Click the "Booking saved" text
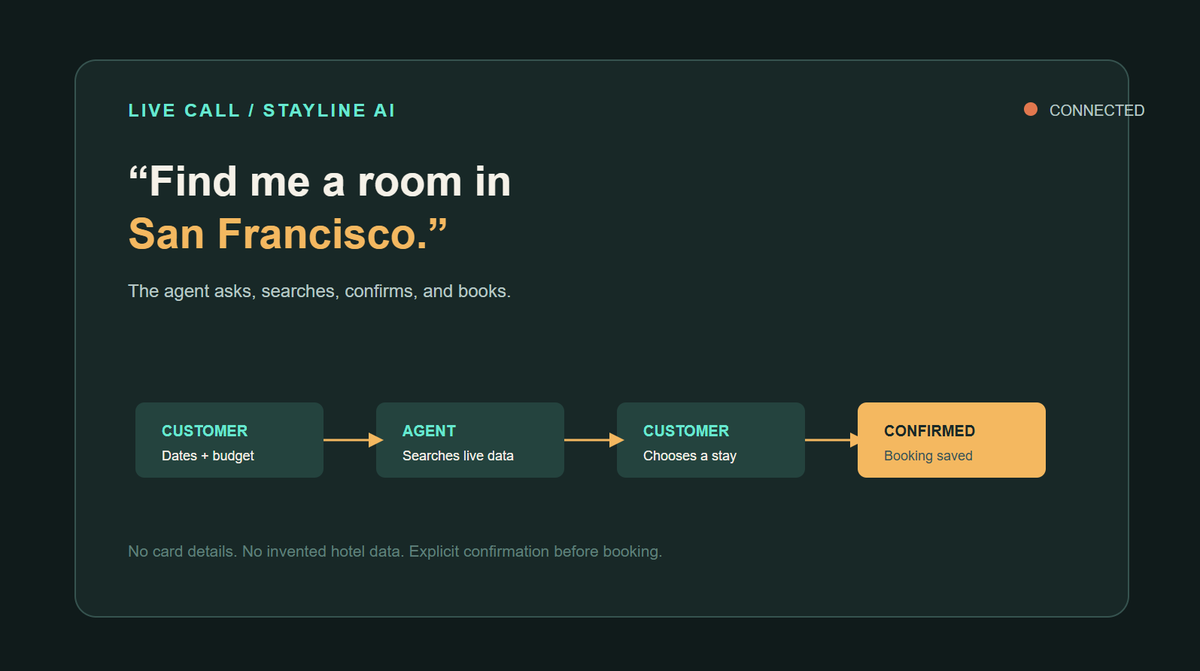This screenshot has height=671, width=1200. click(x=928, y=456)
